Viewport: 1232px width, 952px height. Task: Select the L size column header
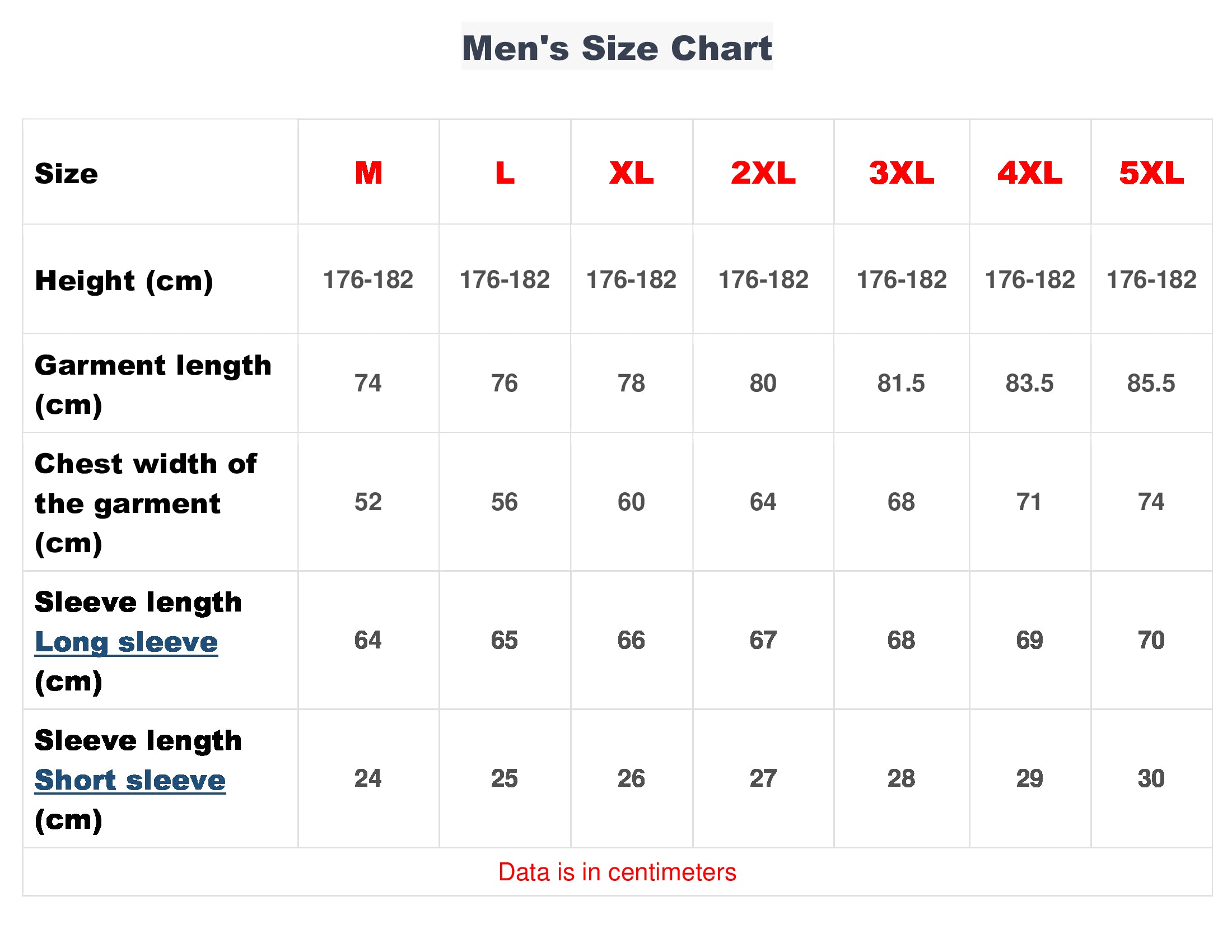(x=505, y=173)
